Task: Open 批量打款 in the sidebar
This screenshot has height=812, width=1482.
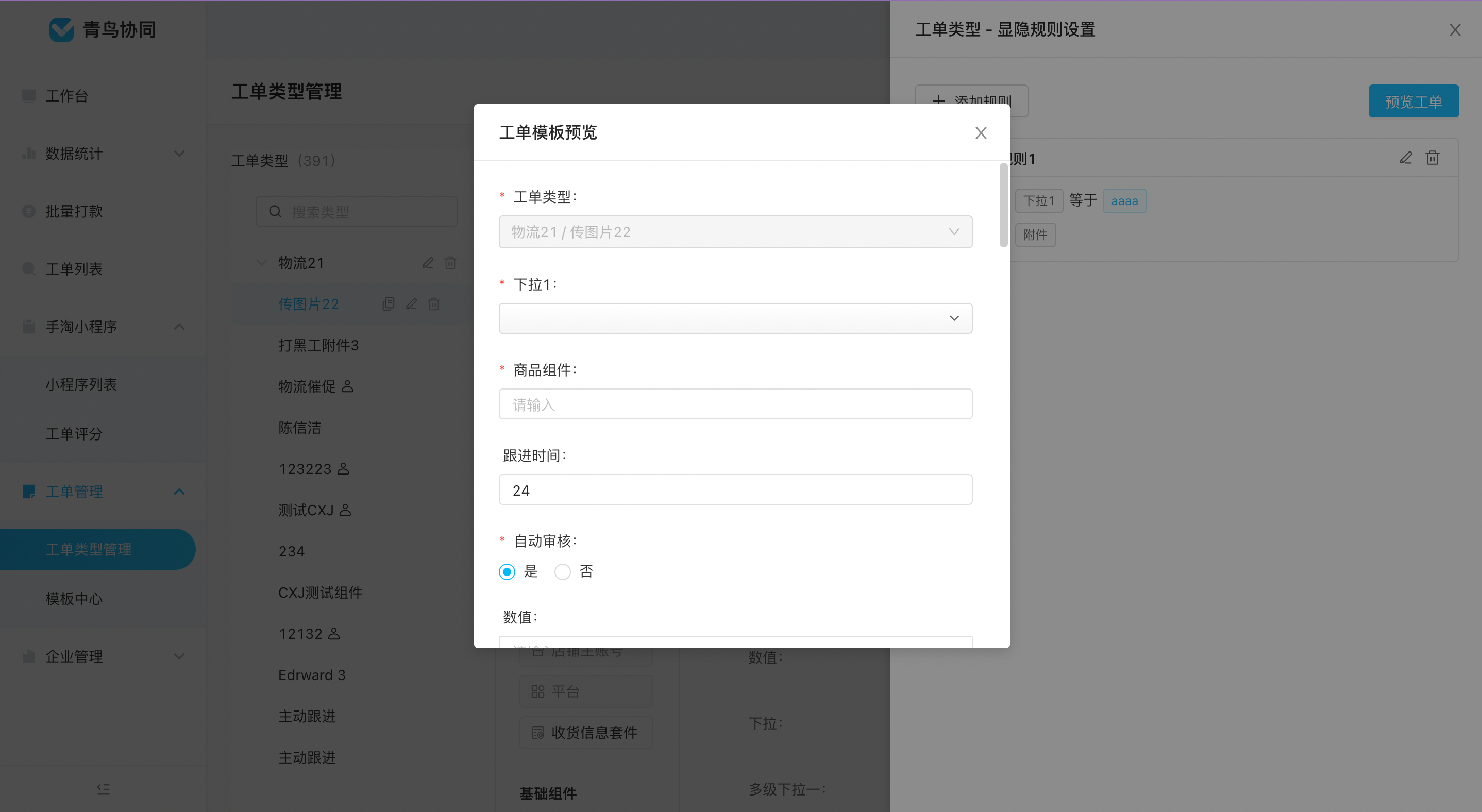Action: click(74, 211)
